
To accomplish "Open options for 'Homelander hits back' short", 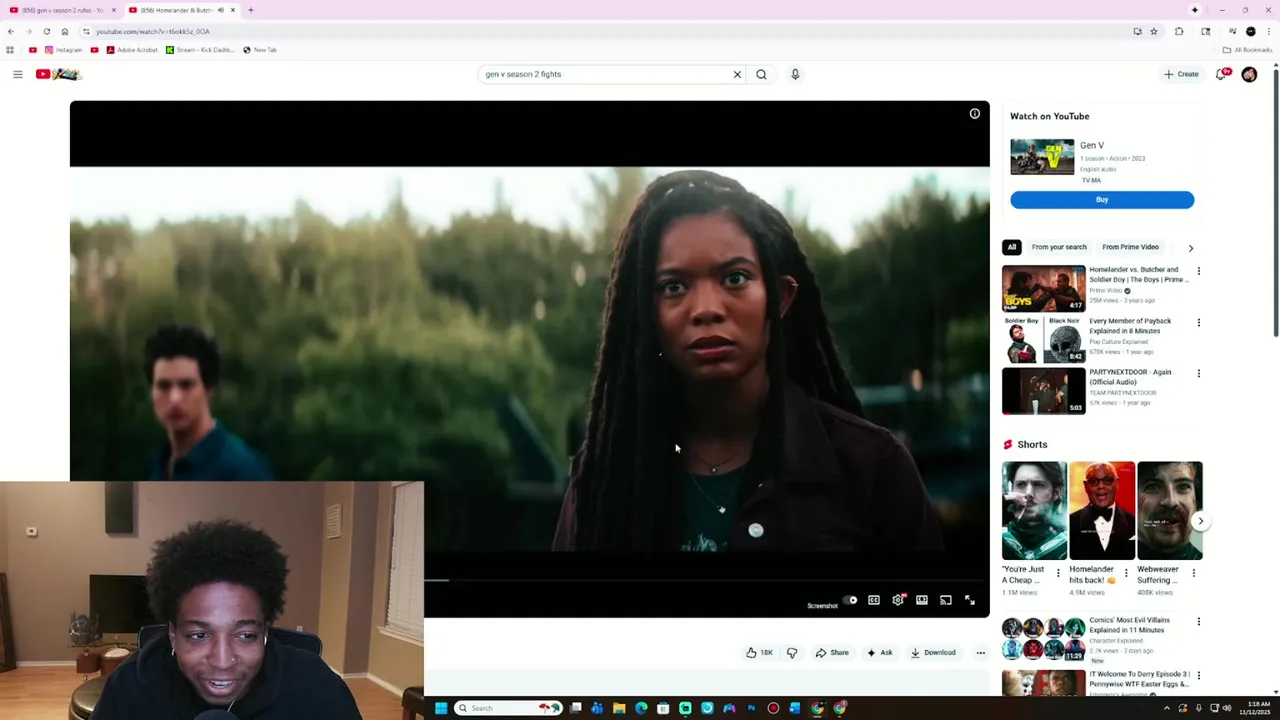I will [1126, 574].
